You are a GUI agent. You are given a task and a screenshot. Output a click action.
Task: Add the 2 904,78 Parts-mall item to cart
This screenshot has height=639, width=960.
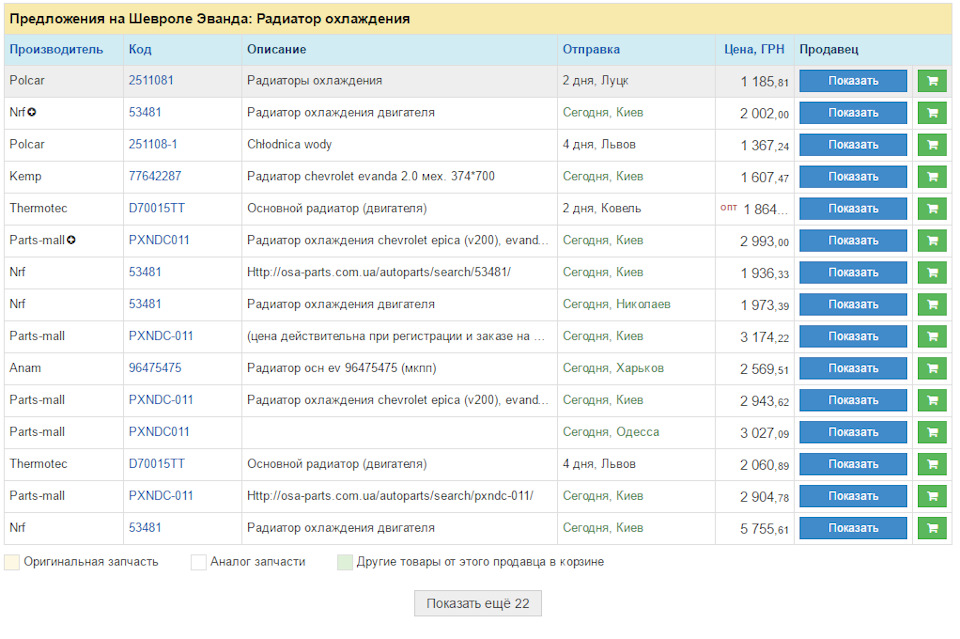pyautogui.click(x=932, y=496)
